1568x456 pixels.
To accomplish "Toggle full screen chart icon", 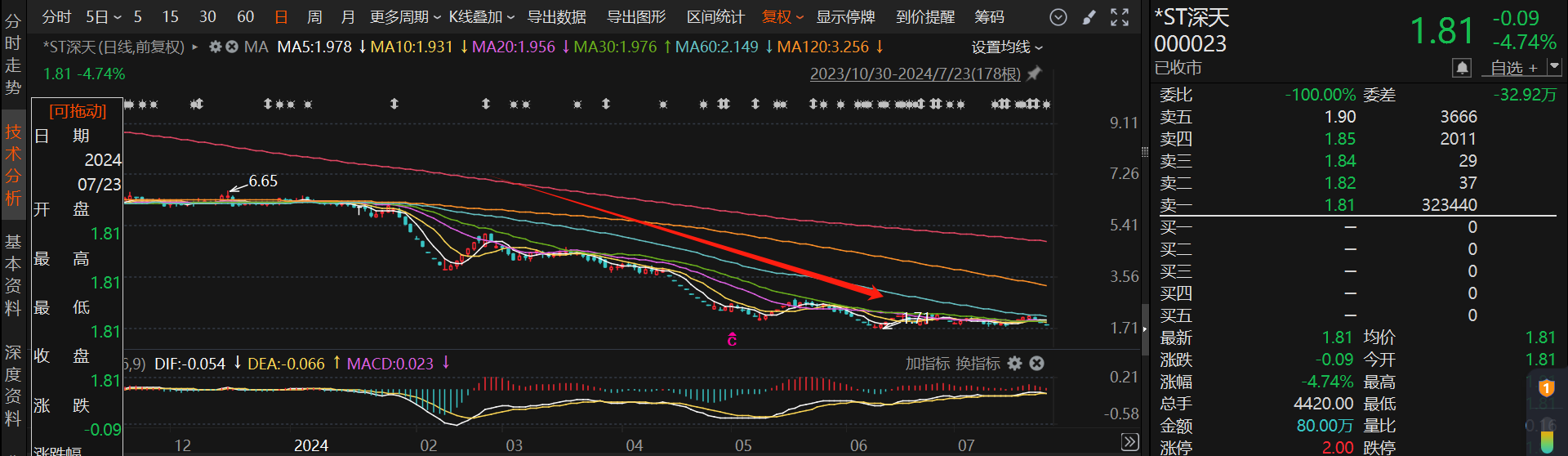I will point(1120,17).
